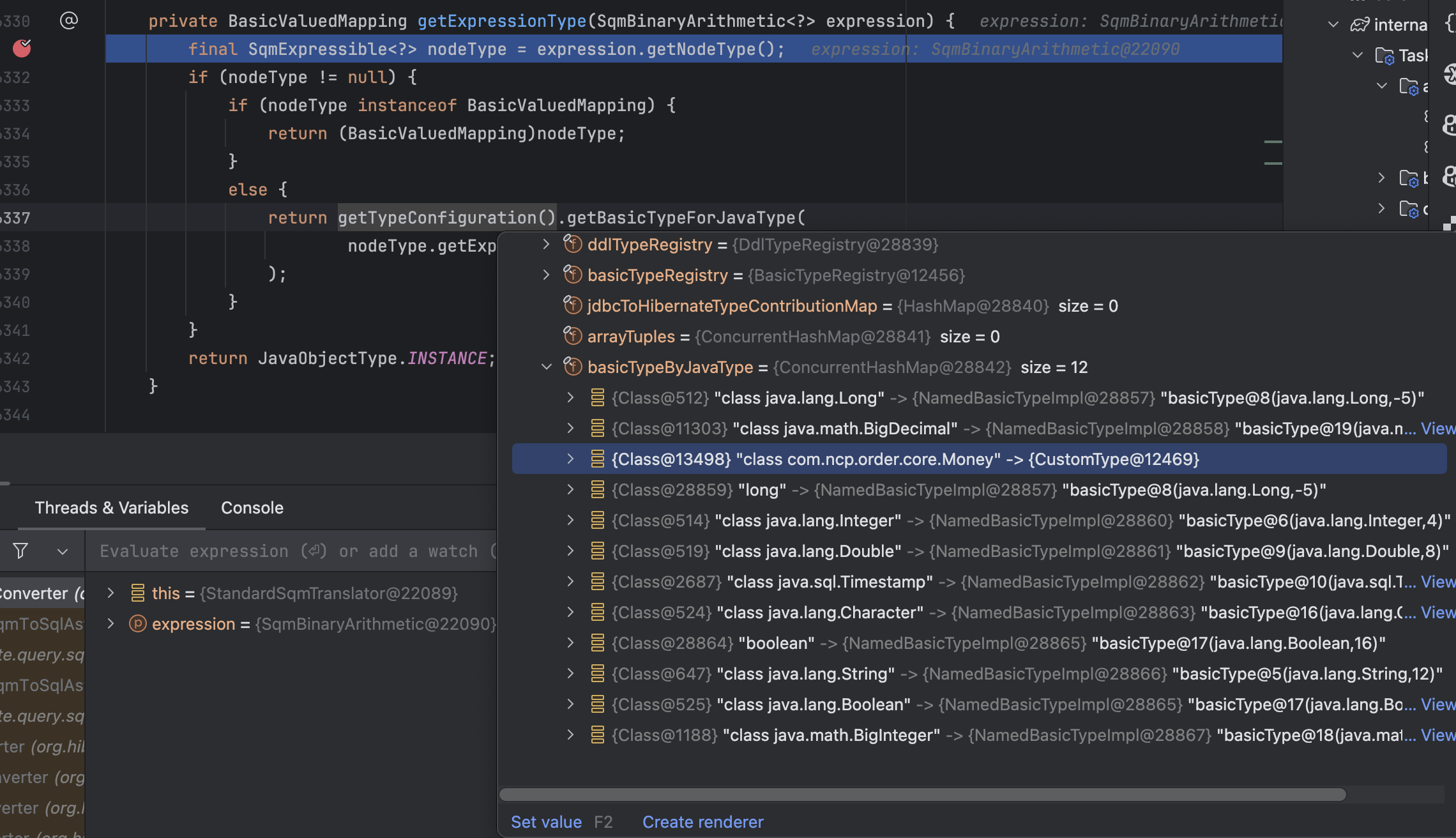Open the dropdown arrow next to filter icon

click(63, 551)
